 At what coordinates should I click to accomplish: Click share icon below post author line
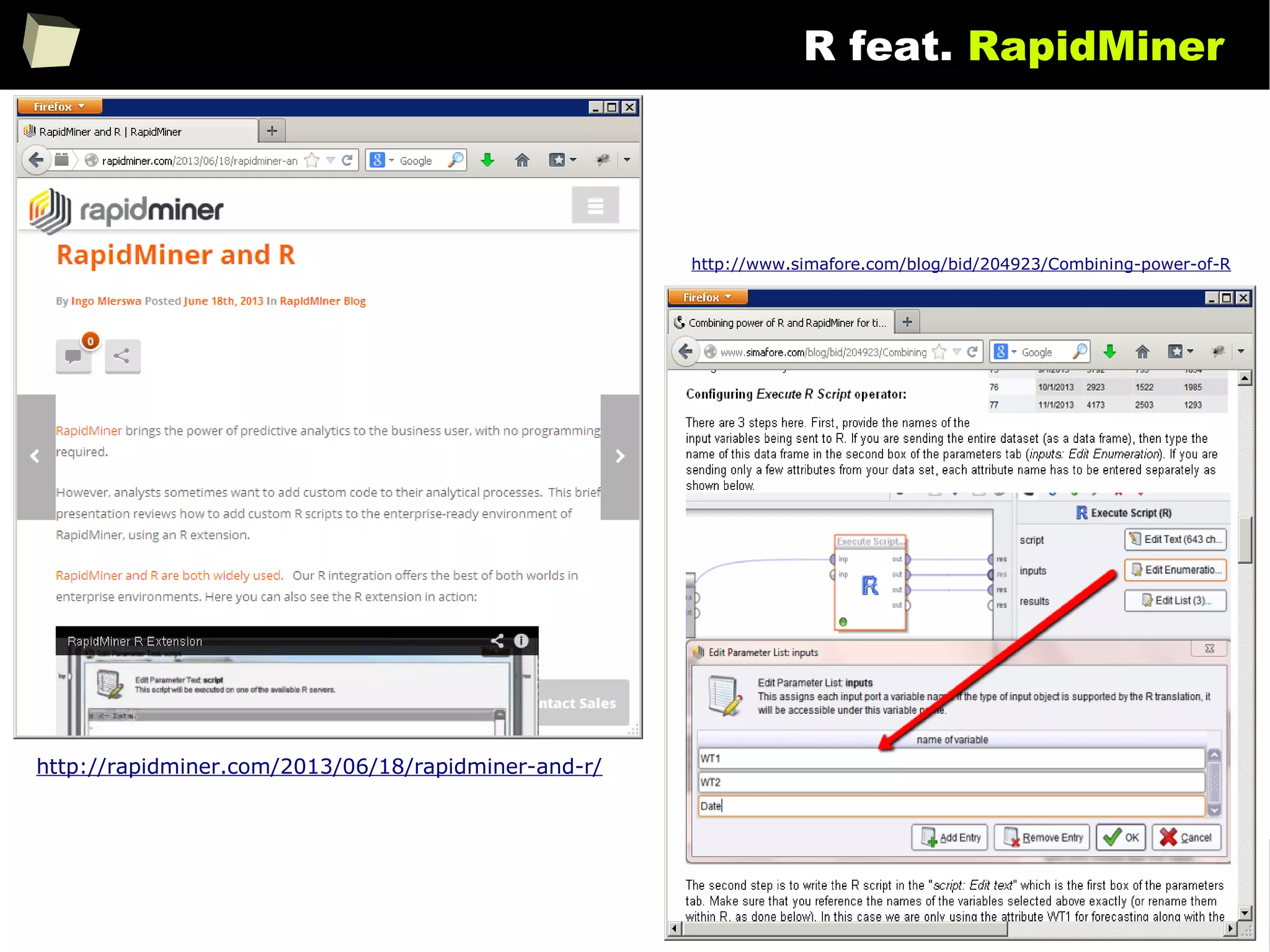(x=123, y=357)
